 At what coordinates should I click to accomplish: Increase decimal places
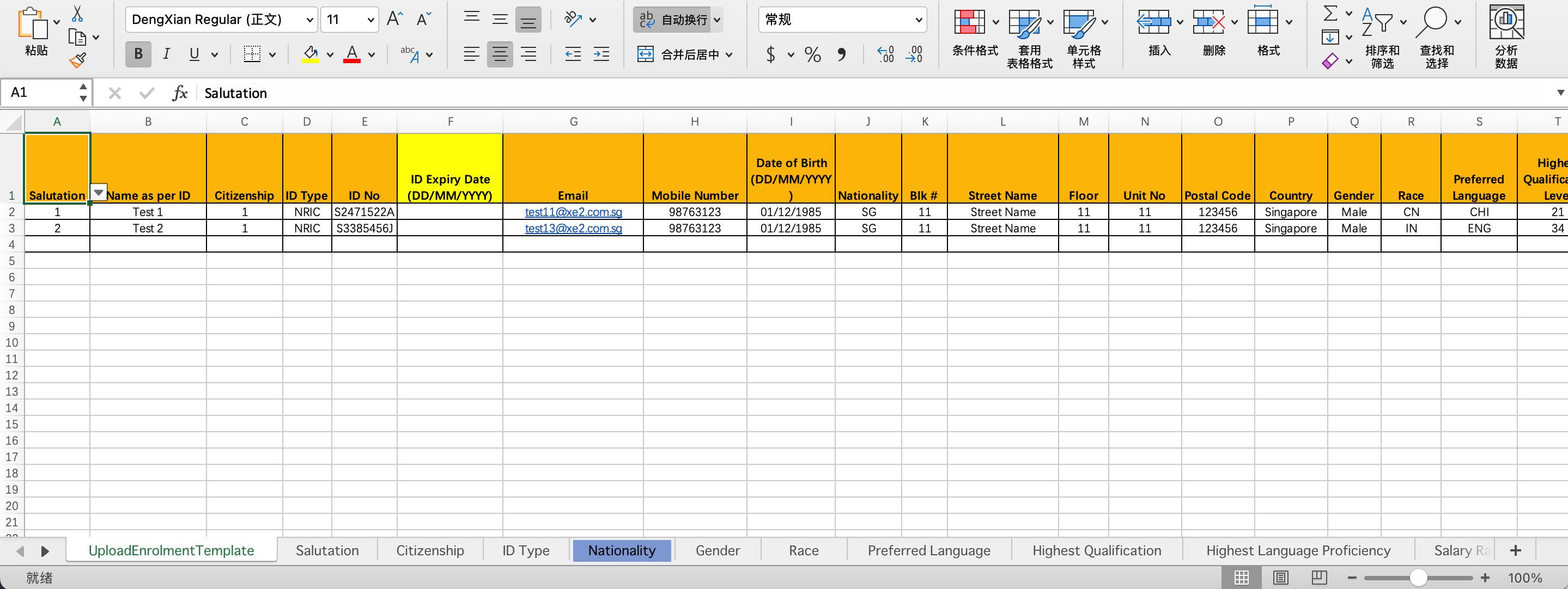(885, 55)
